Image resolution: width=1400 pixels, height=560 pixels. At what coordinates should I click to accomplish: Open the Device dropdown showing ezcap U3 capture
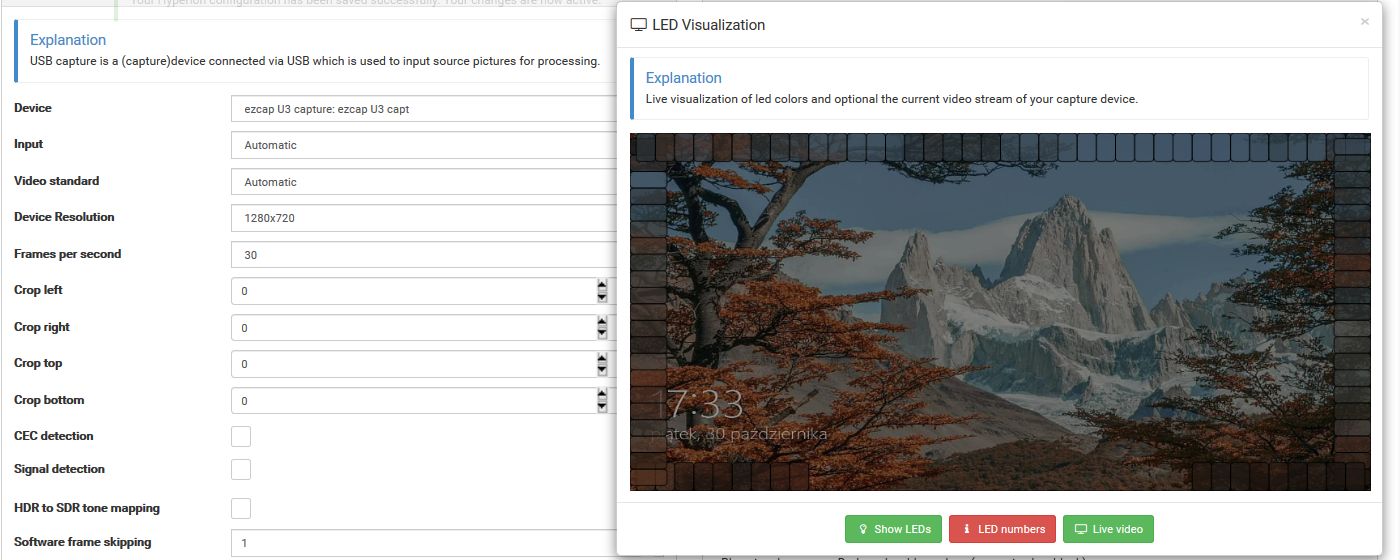click(424, 108)
